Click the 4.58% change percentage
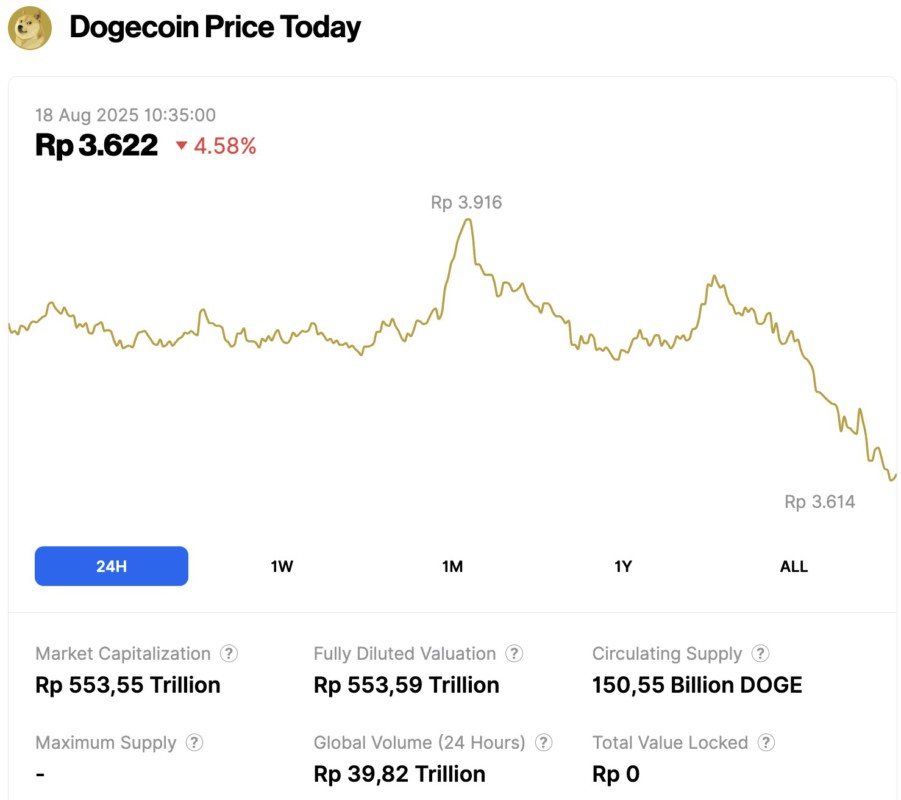 (222, 146)
